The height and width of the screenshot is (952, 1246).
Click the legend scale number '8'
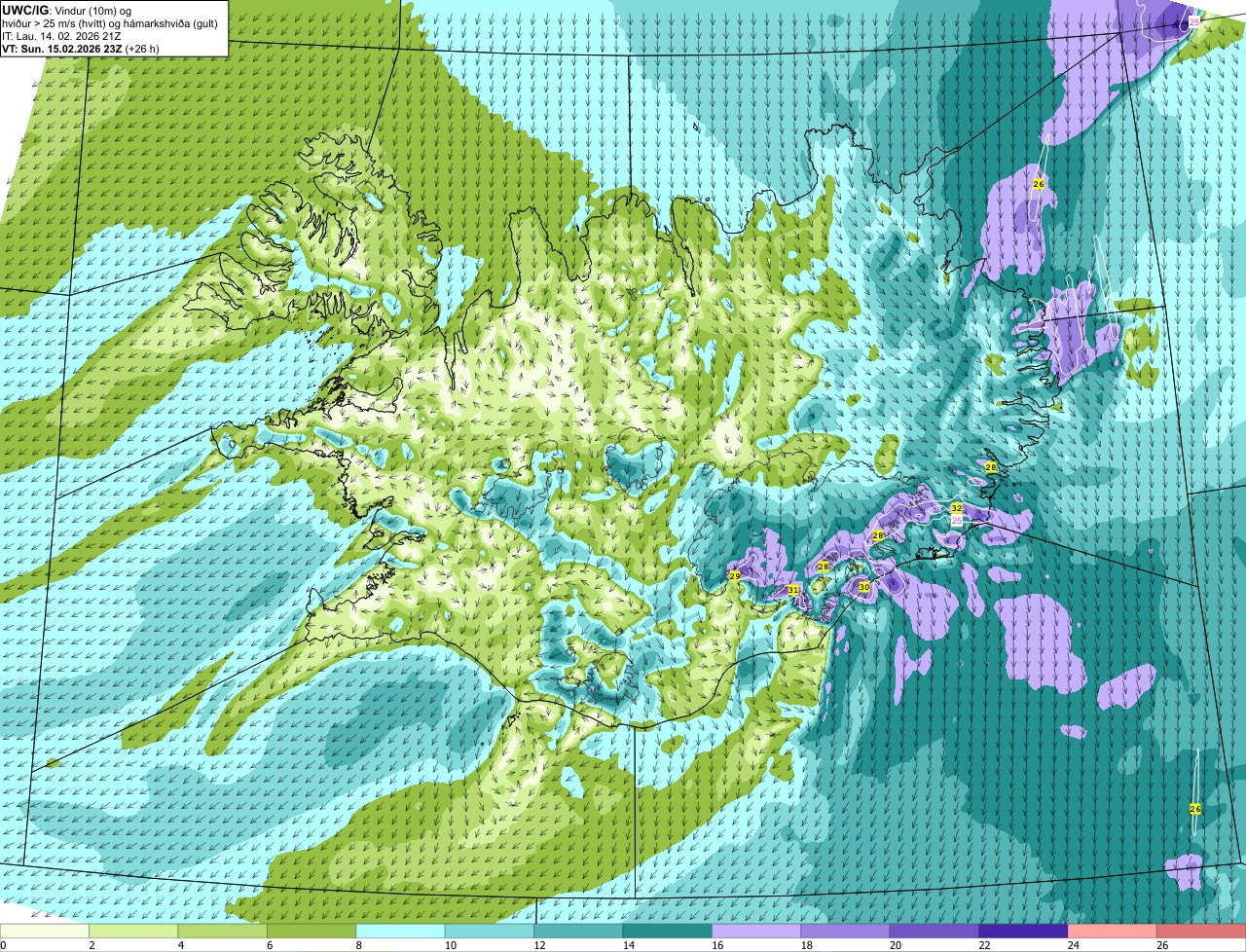358,945
